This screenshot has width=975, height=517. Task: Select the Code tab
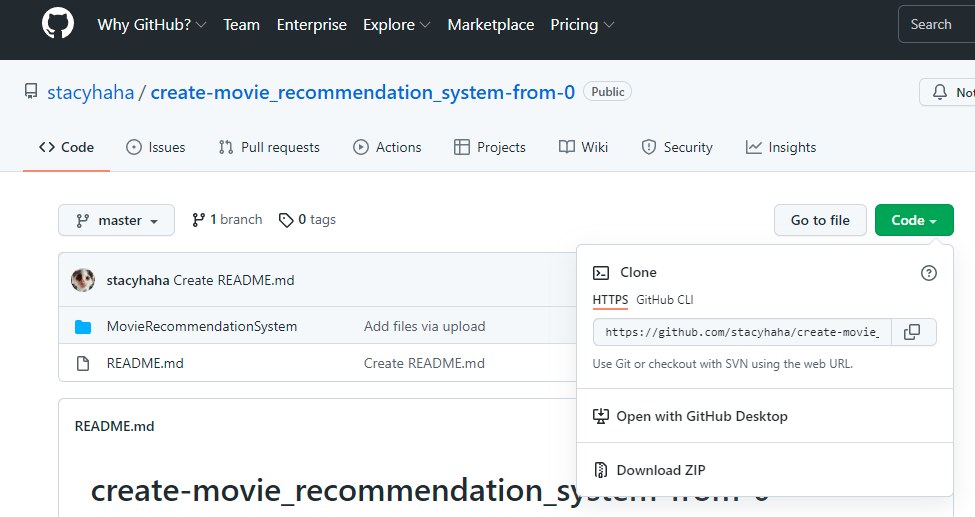pyautogui.click(x=67, y=147)
